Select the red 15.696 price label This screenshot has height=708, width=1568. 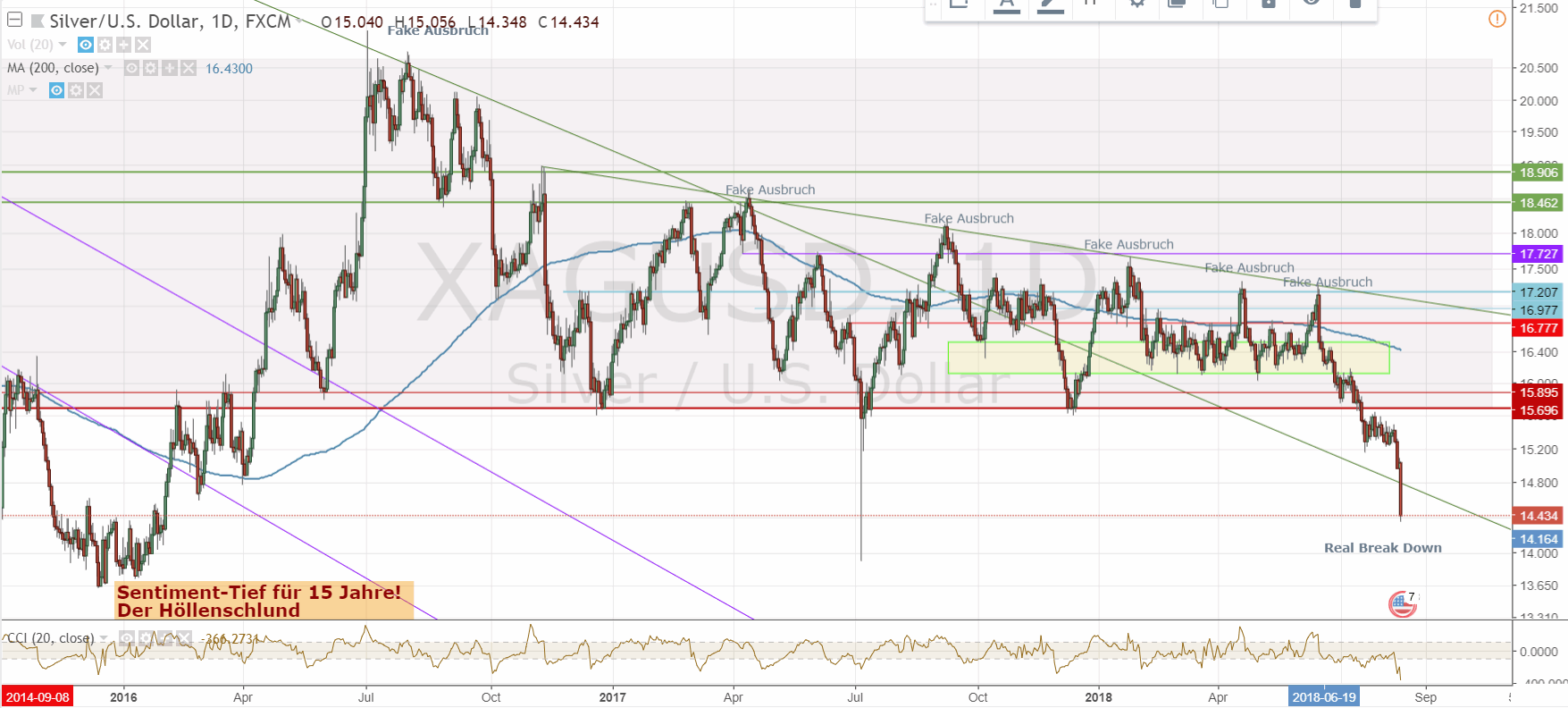pyautogui.click(x=1537, y=410)
